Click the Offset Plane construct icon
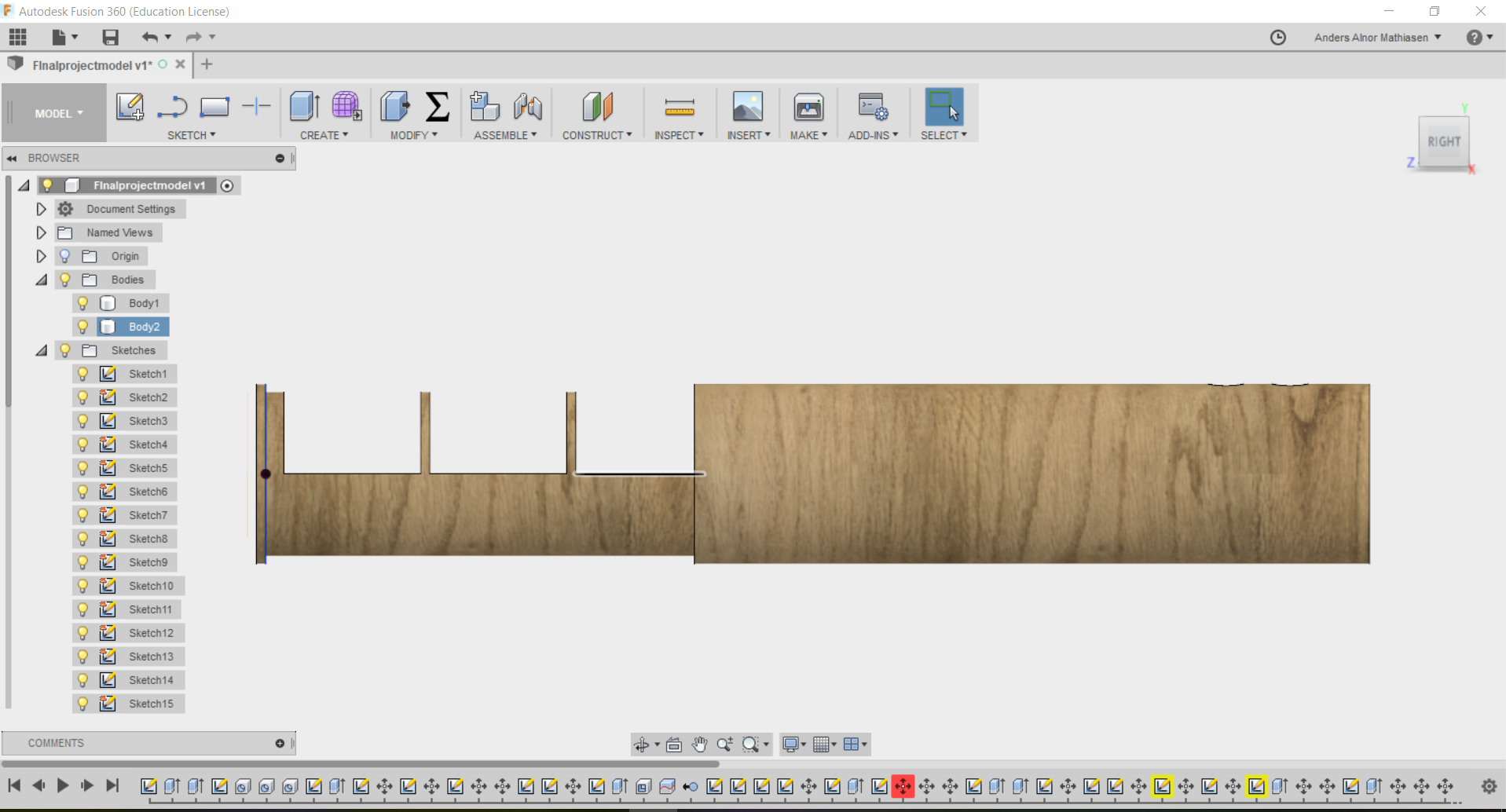 [597, 107]
